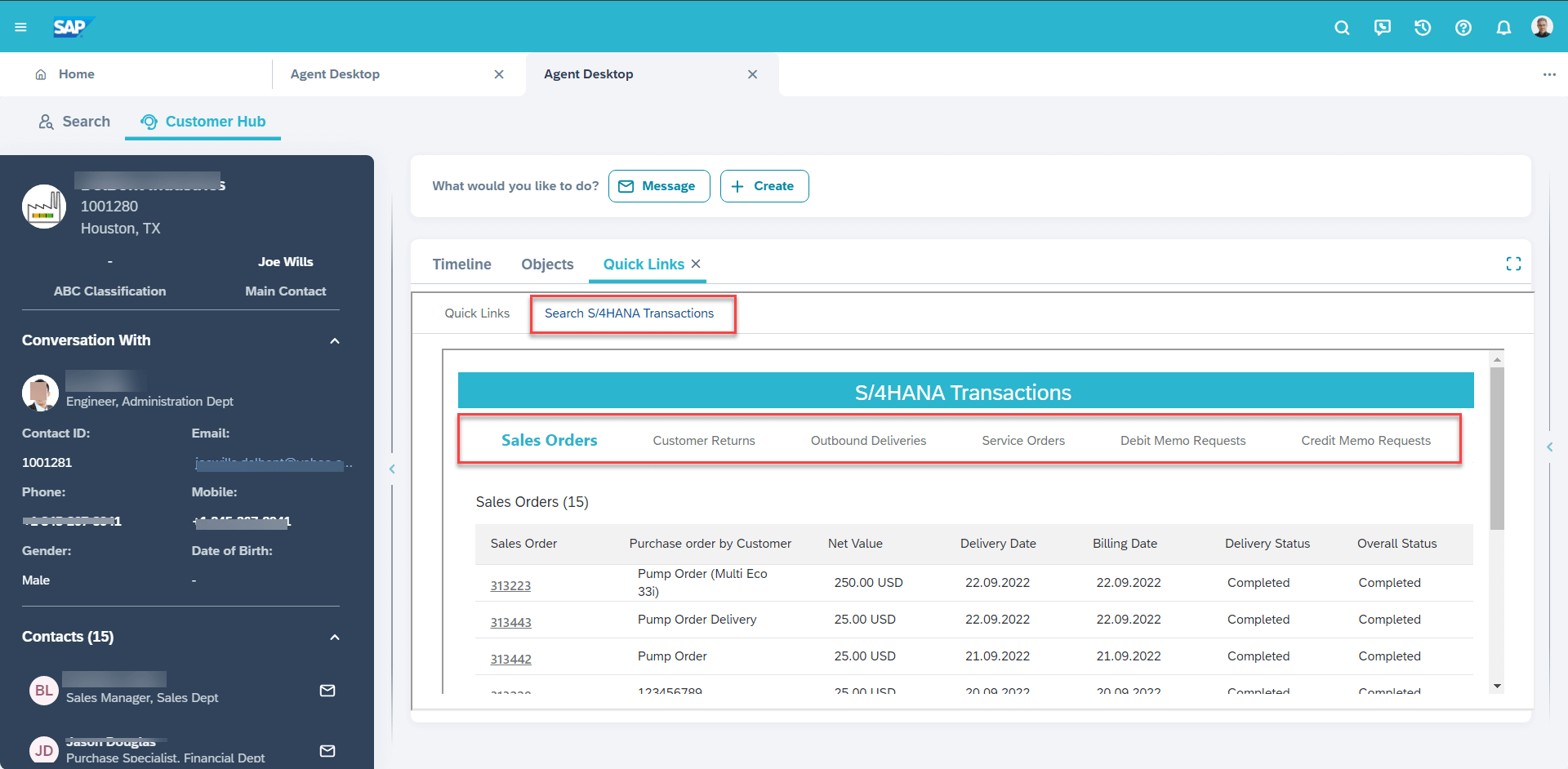Collapse the Conversation With section
Screen dimensions: 1568x769
(x=335, y=340)
